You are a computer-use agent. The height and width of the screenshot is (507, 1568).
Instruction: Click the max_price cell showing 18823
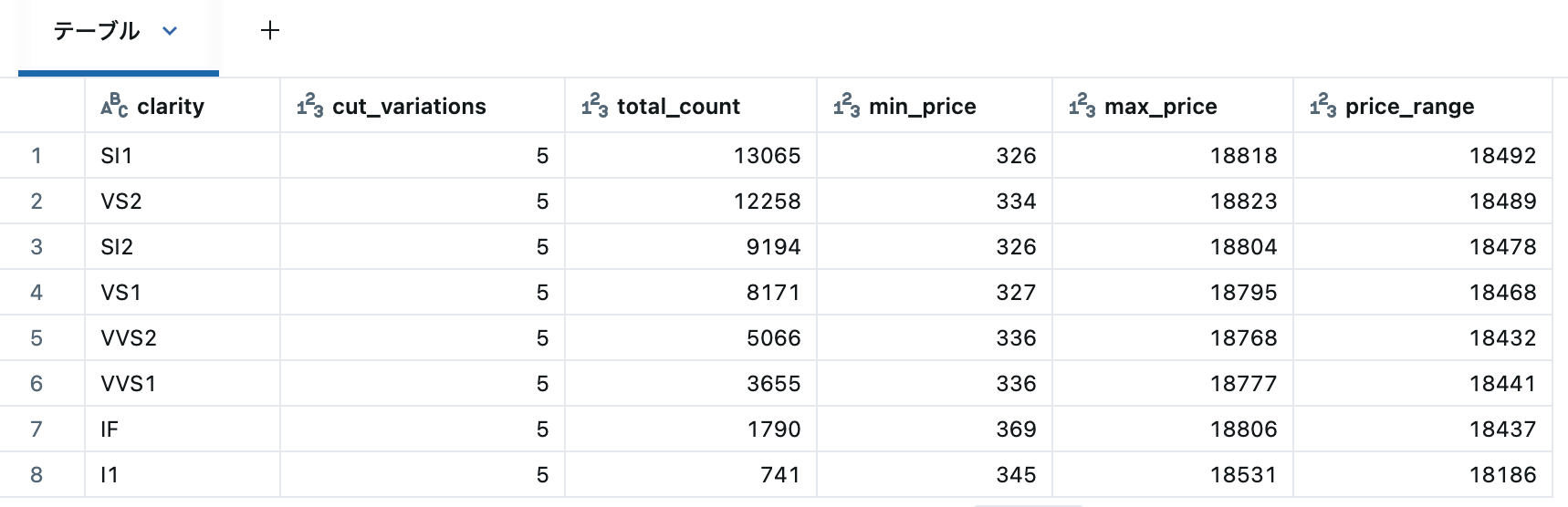1173,202
